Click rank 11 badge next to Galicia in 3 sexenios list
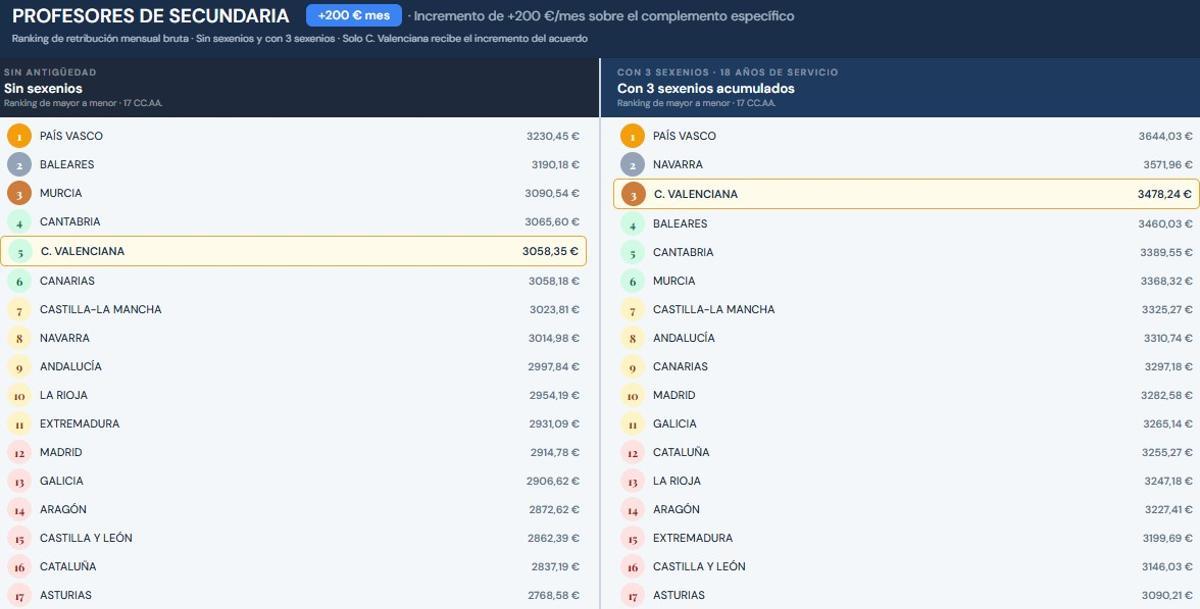Image resolution: width=1200 pixels, height=609 pixels. (632, 424)
